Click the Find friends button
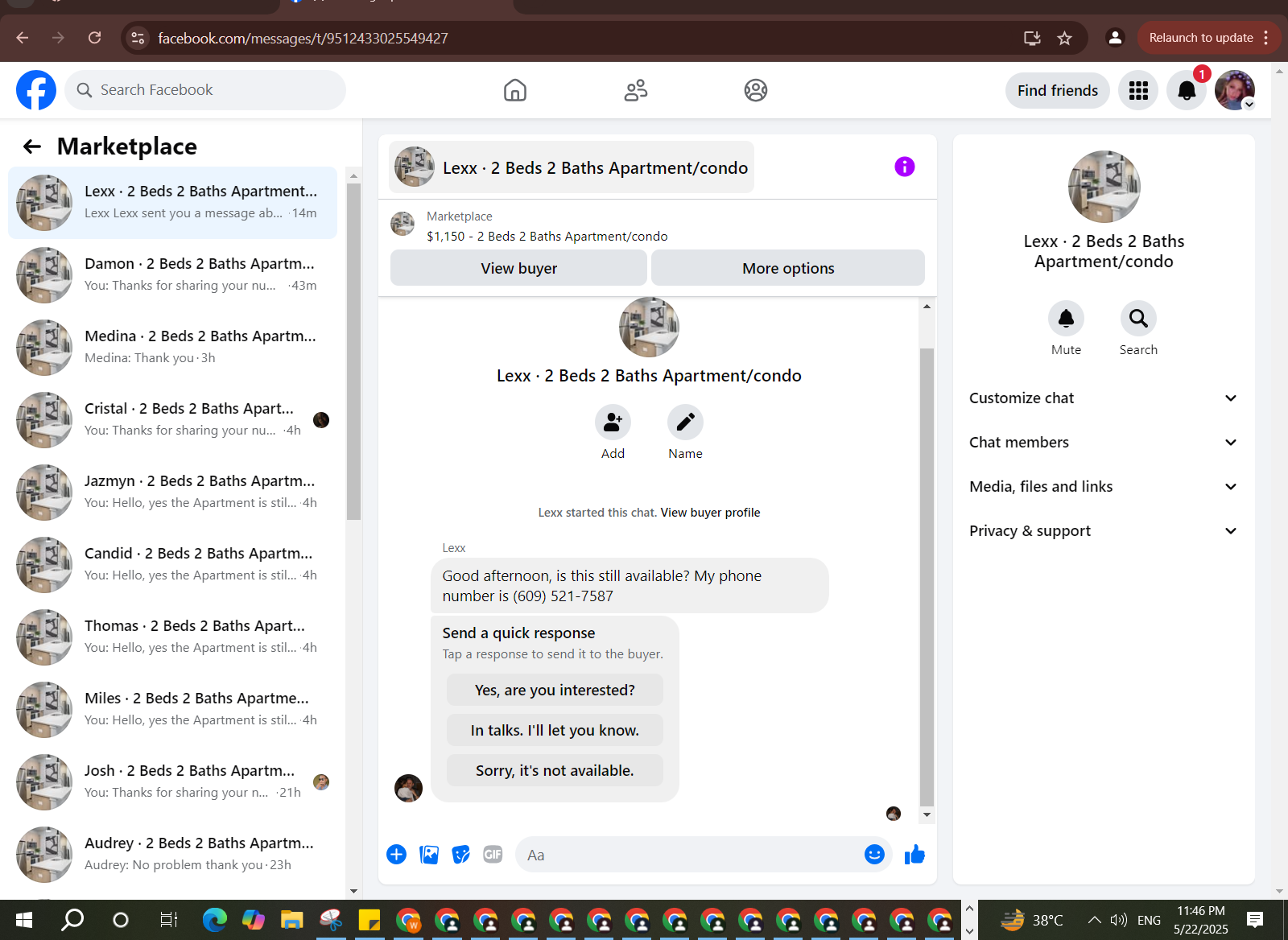 point(1058,90)
